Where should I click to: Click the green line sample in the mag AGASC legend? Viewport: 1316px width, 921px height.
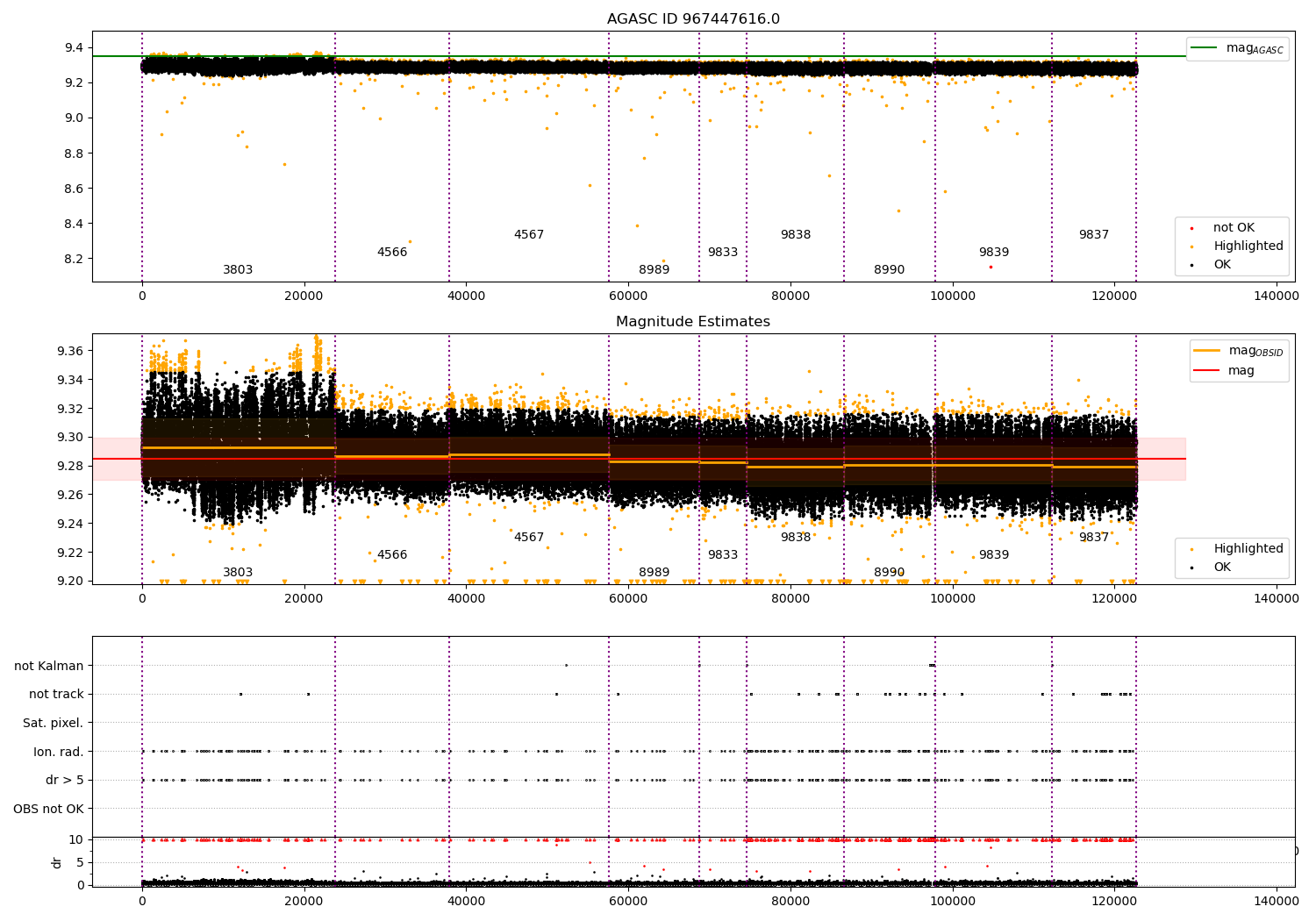pos(1204,48)
